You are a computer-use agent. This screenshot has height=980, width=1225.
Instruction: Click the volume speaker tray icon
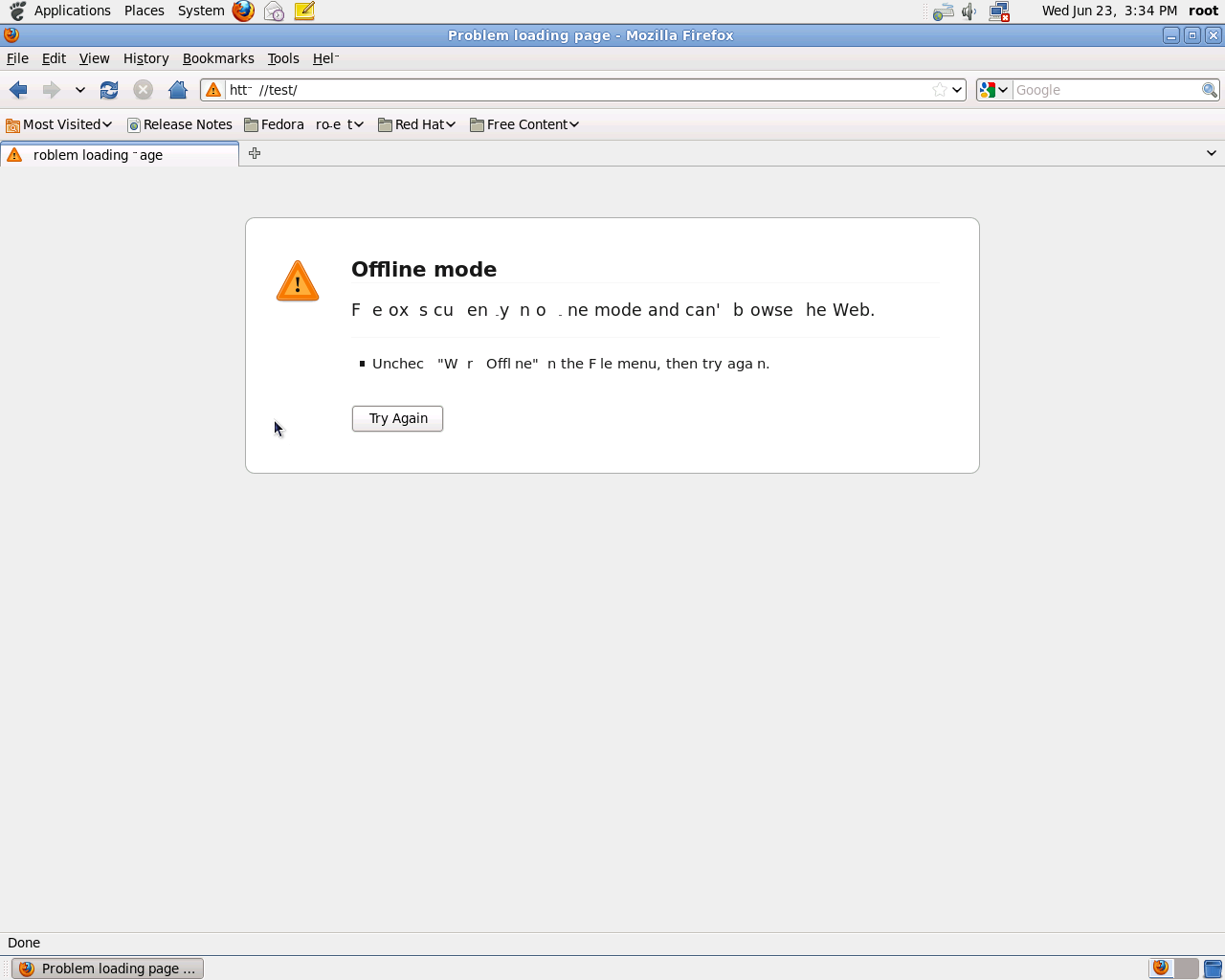(x=969, y=11)
